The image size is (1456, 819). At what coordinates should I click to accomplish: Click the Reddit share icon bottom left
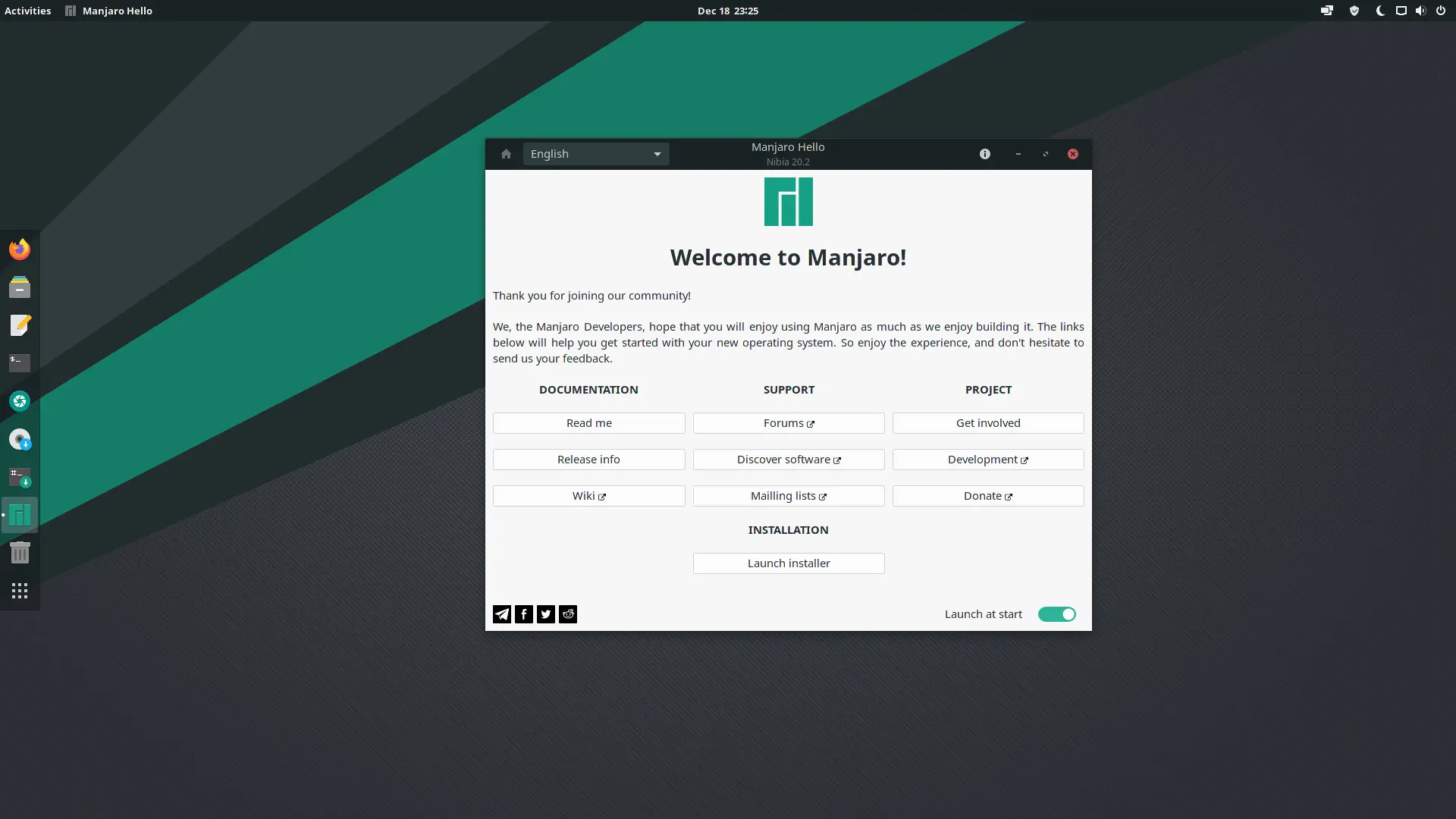pos(568,613)
